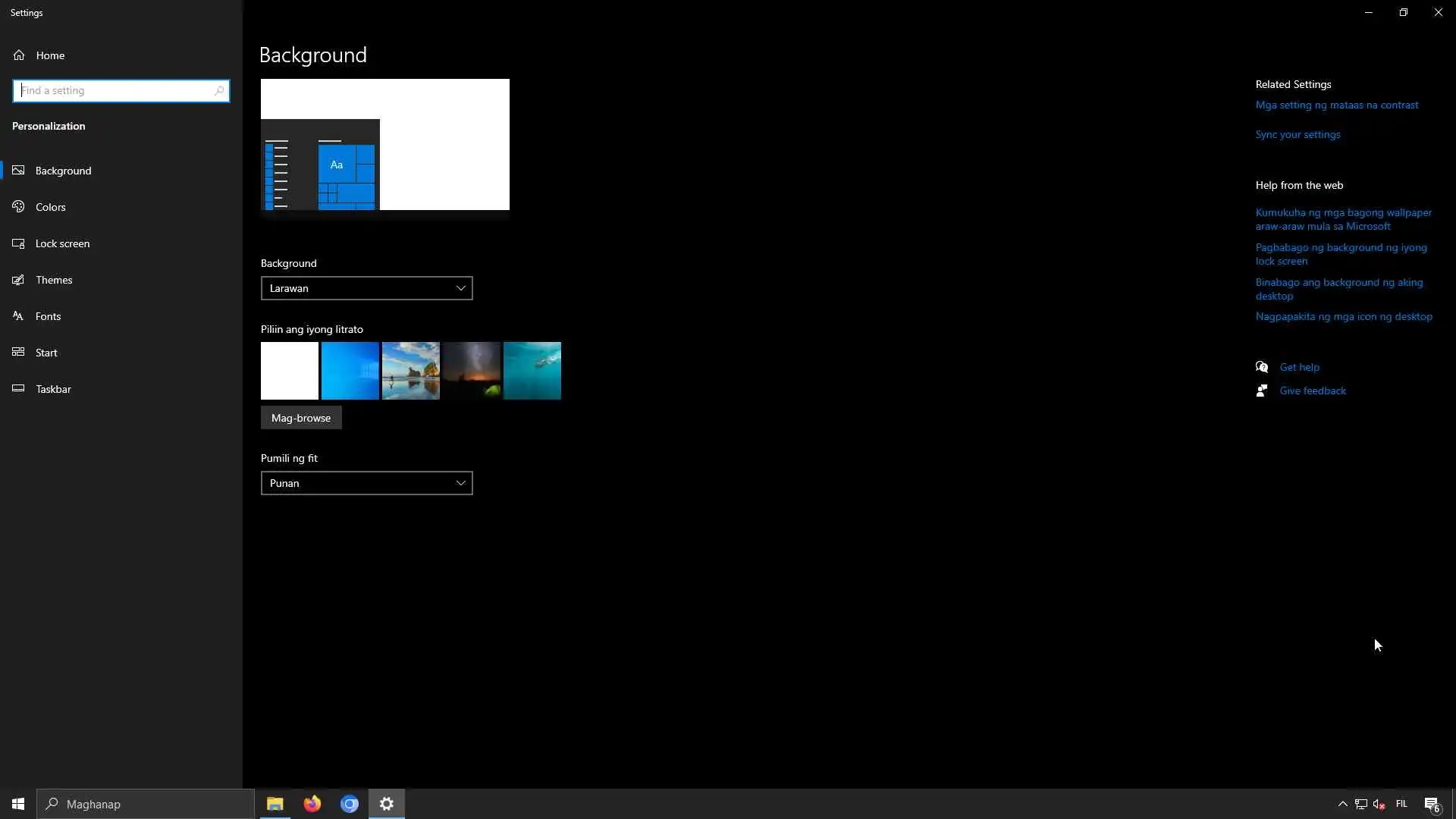Viewport: 1456px width, 819px height.
Task: Select the white solid picture thumbnail
Action: [x=290, y=371]
